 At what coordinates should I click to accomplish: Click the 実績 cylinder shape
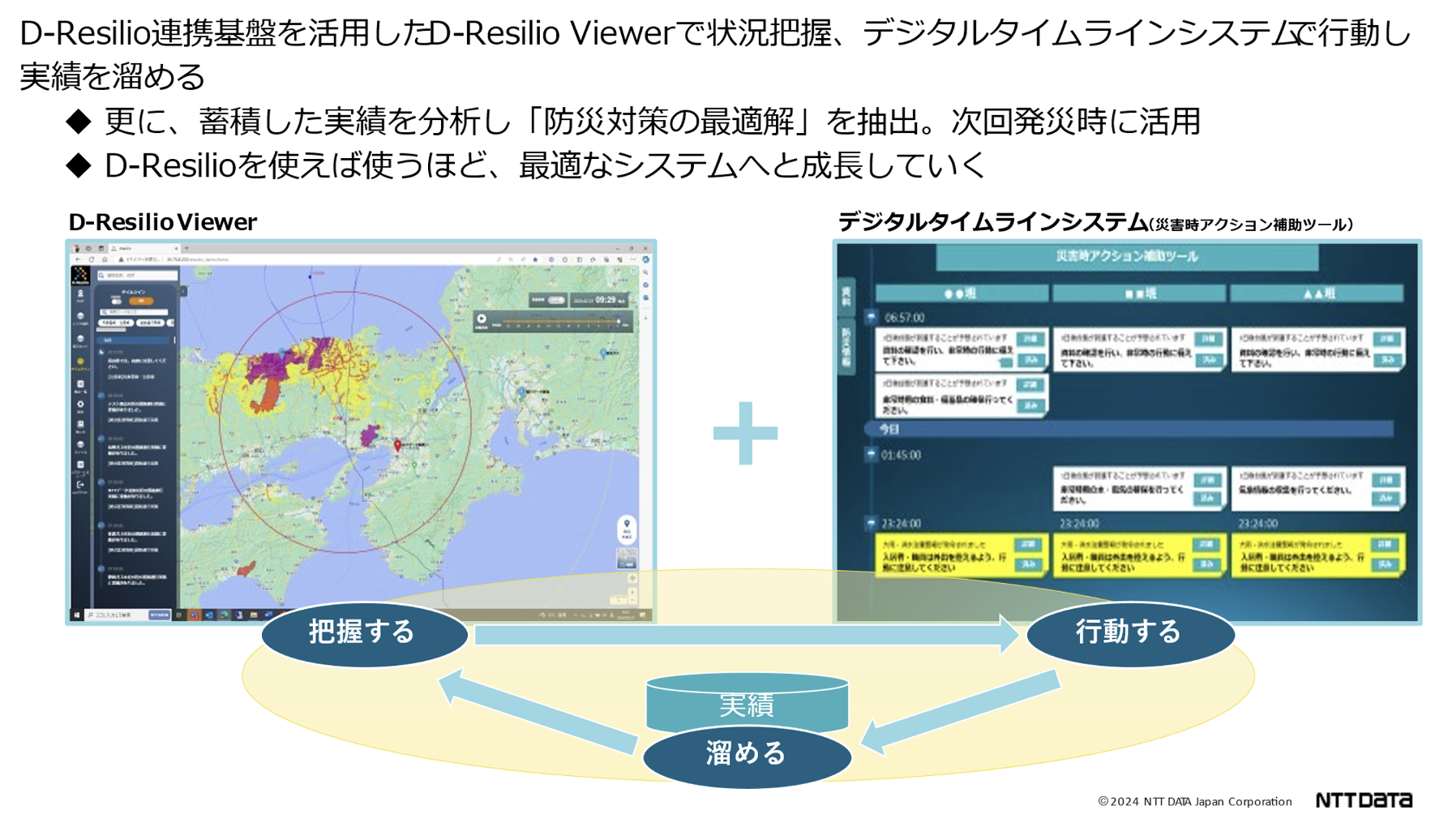(747, 702)
